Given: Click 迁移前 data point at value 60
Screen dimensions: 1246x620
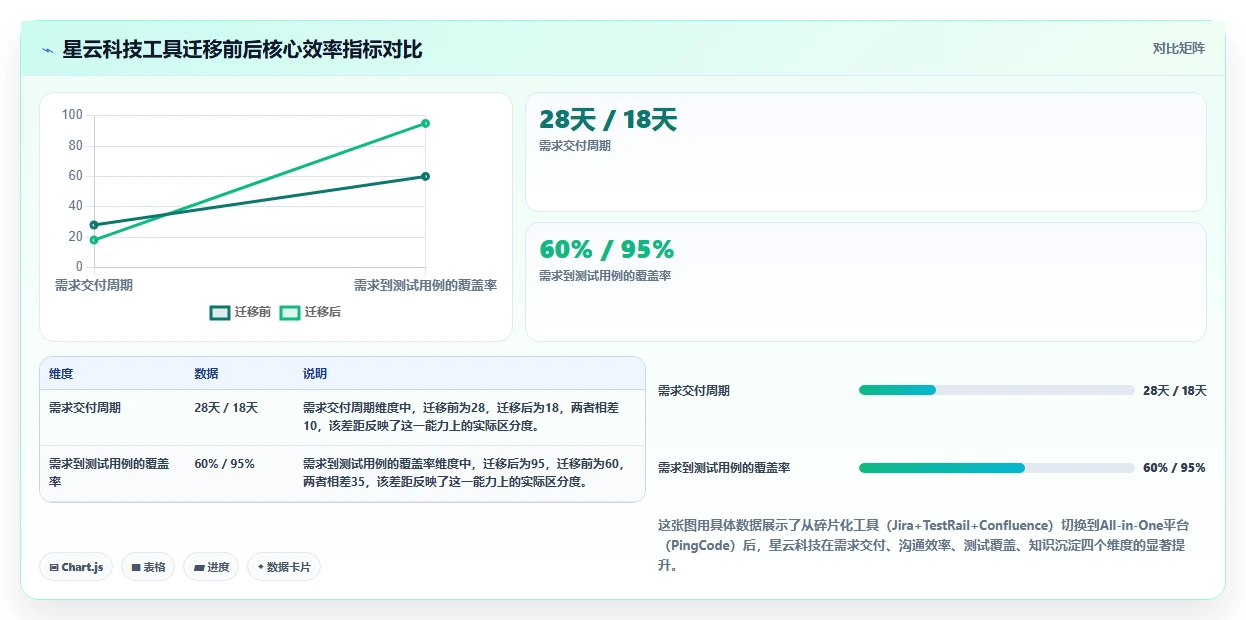Looking at the screenshot, I should click(x=425, y=176).
